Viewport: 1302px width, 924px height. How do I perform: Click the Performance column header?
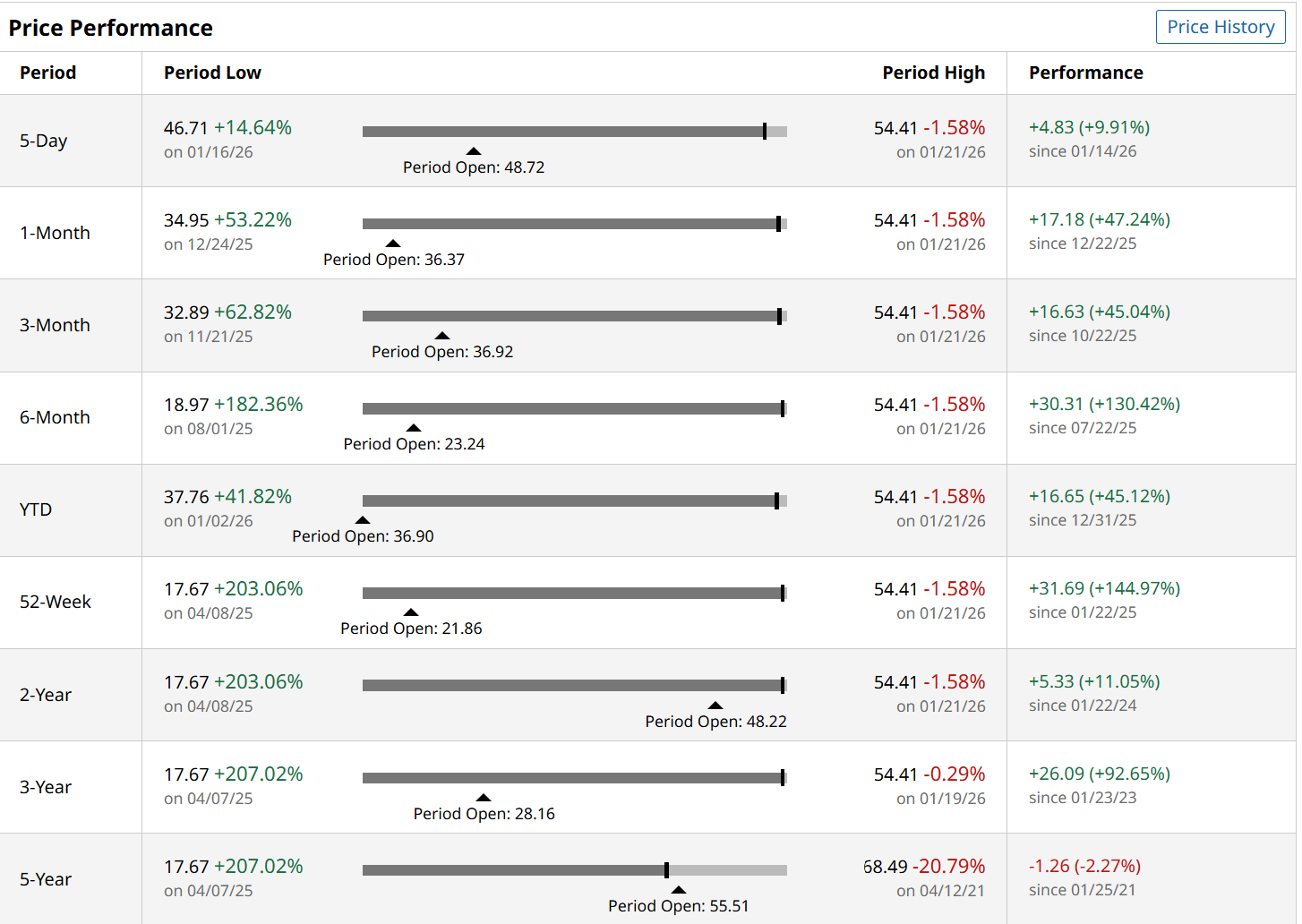click(x=1085, y=73)
